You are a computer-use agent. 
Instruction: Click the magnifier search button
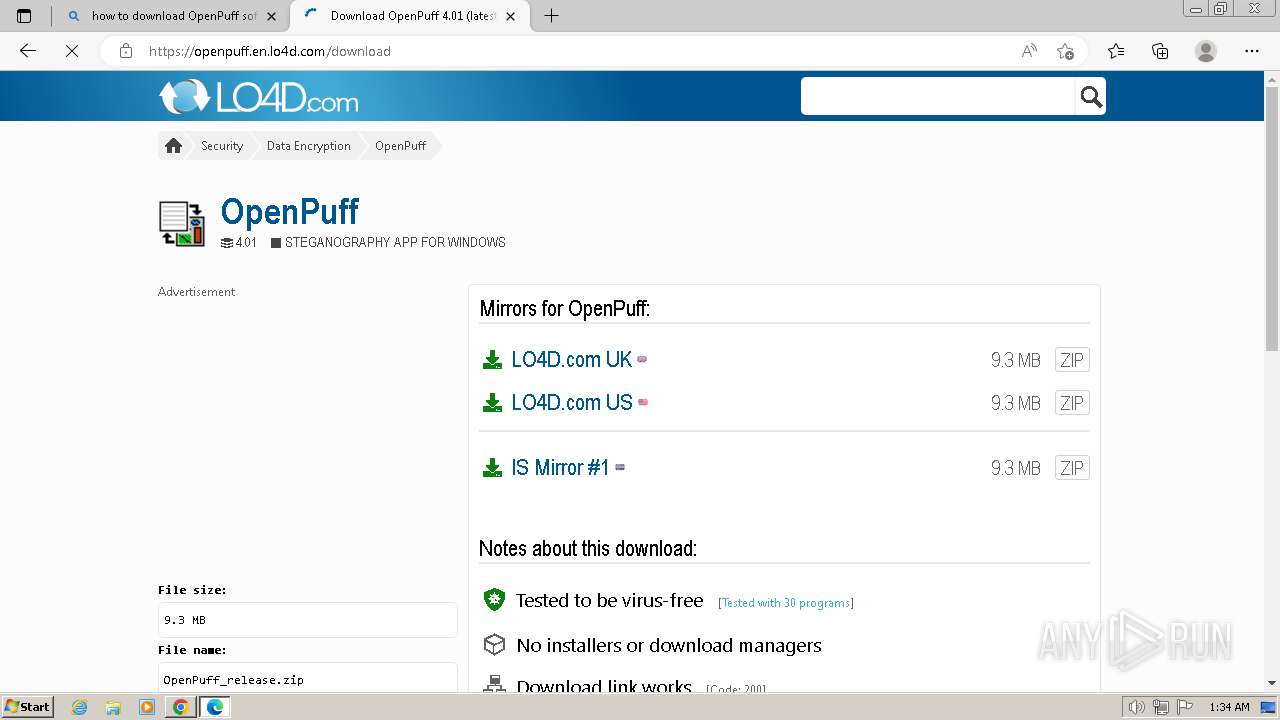(x=1091, y=96)
